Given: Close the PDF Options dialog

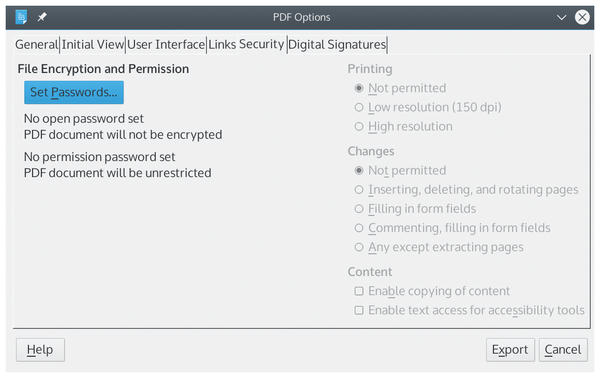Looking at the screenshot, I should point(582,17).
